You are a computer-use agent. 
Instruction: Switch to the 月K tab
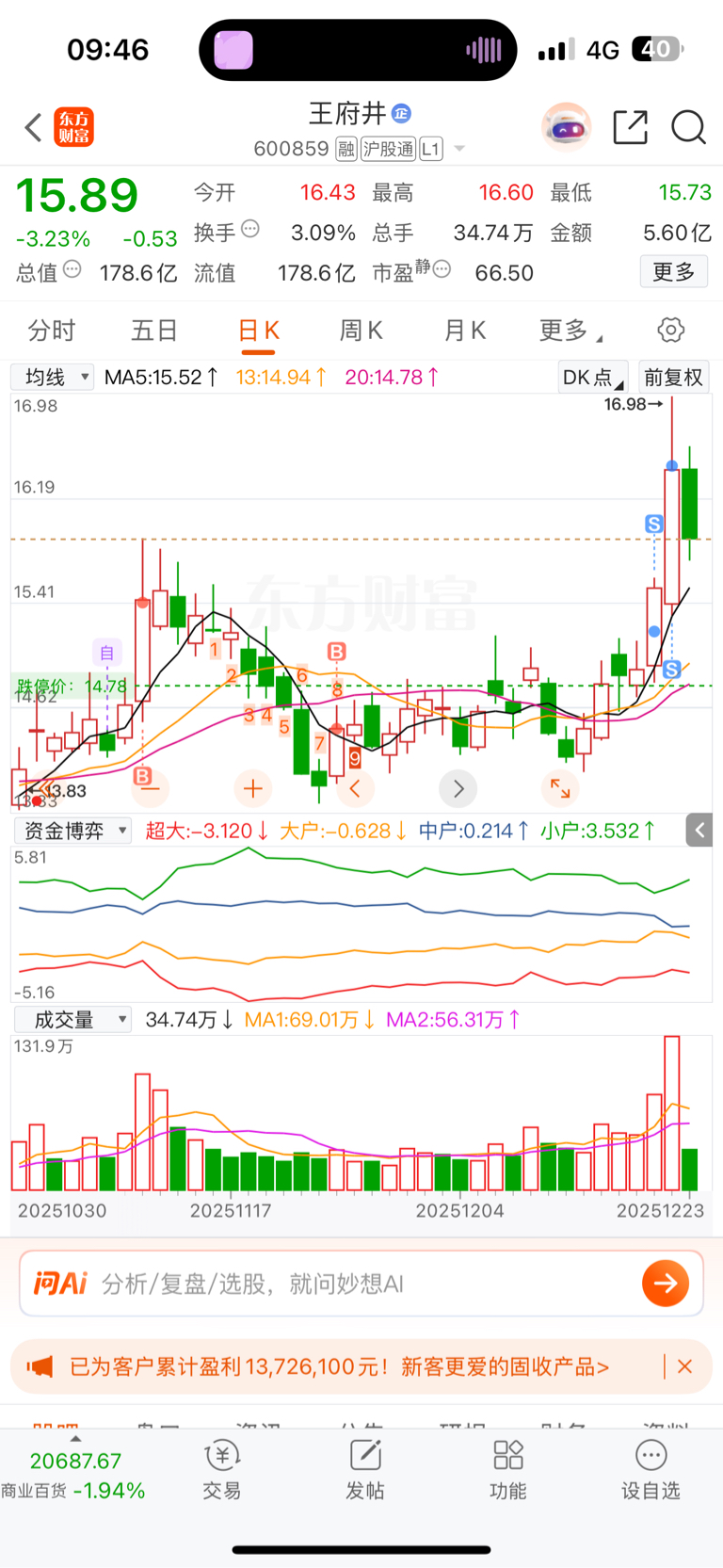464,331
